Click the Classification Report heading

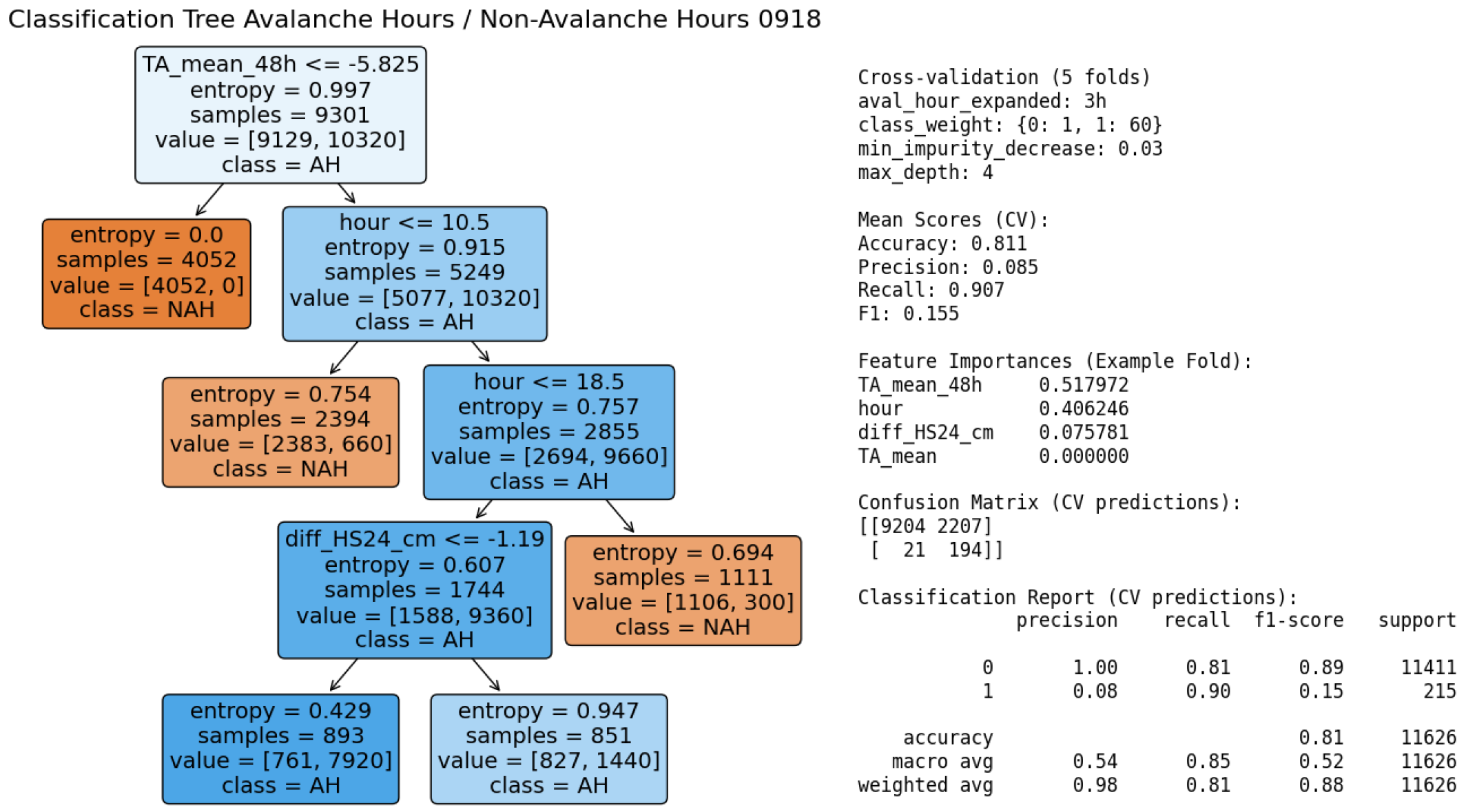pos(1077,597)
